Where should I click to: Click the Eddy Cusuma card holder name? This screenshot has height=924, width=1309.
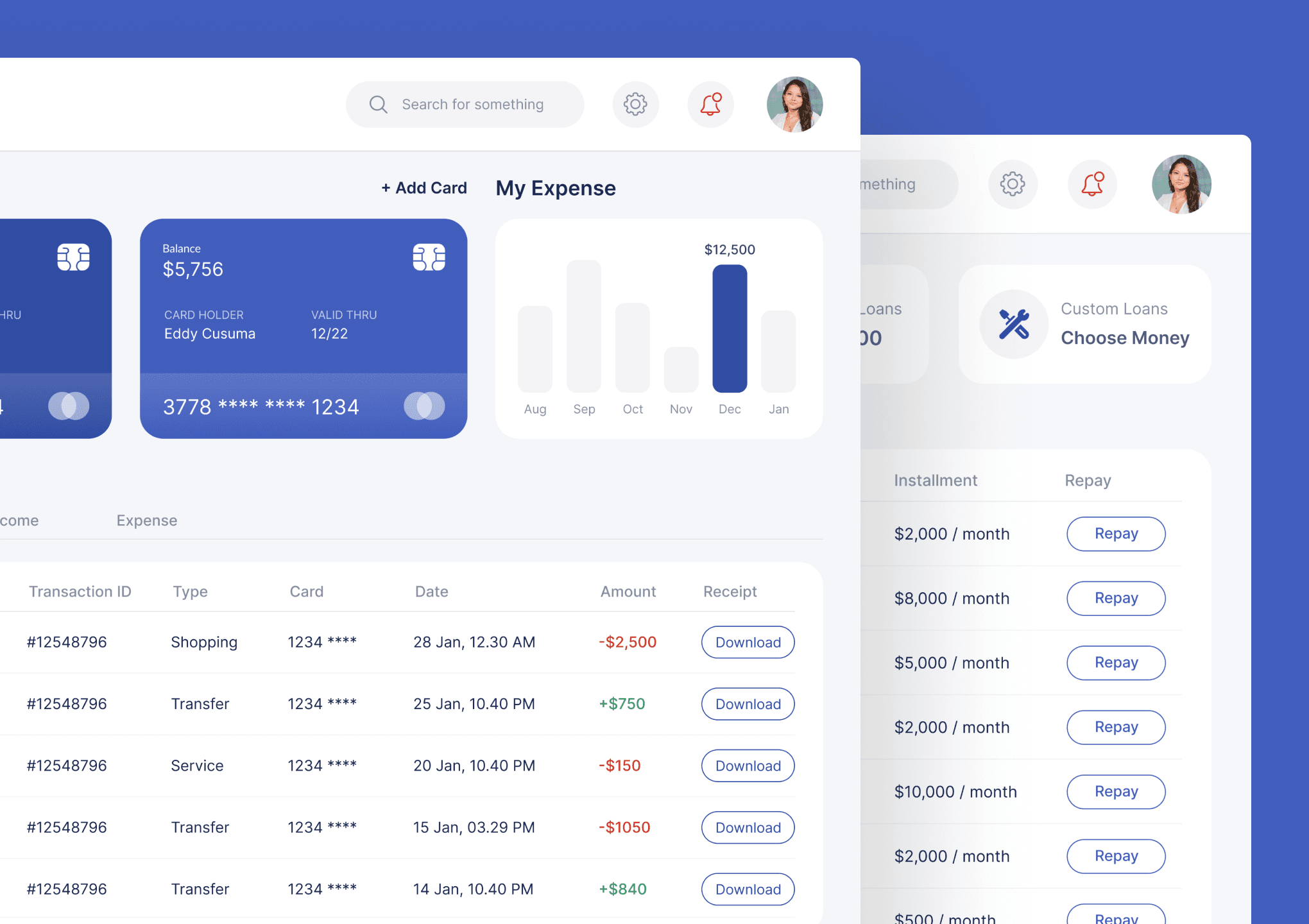coord(210,334)
